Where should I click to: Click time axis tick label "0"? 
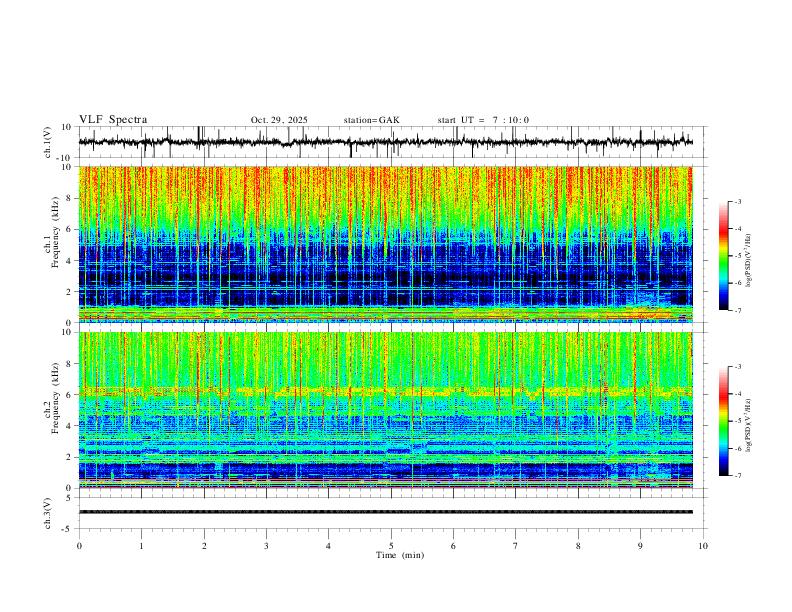coord(79,546)
